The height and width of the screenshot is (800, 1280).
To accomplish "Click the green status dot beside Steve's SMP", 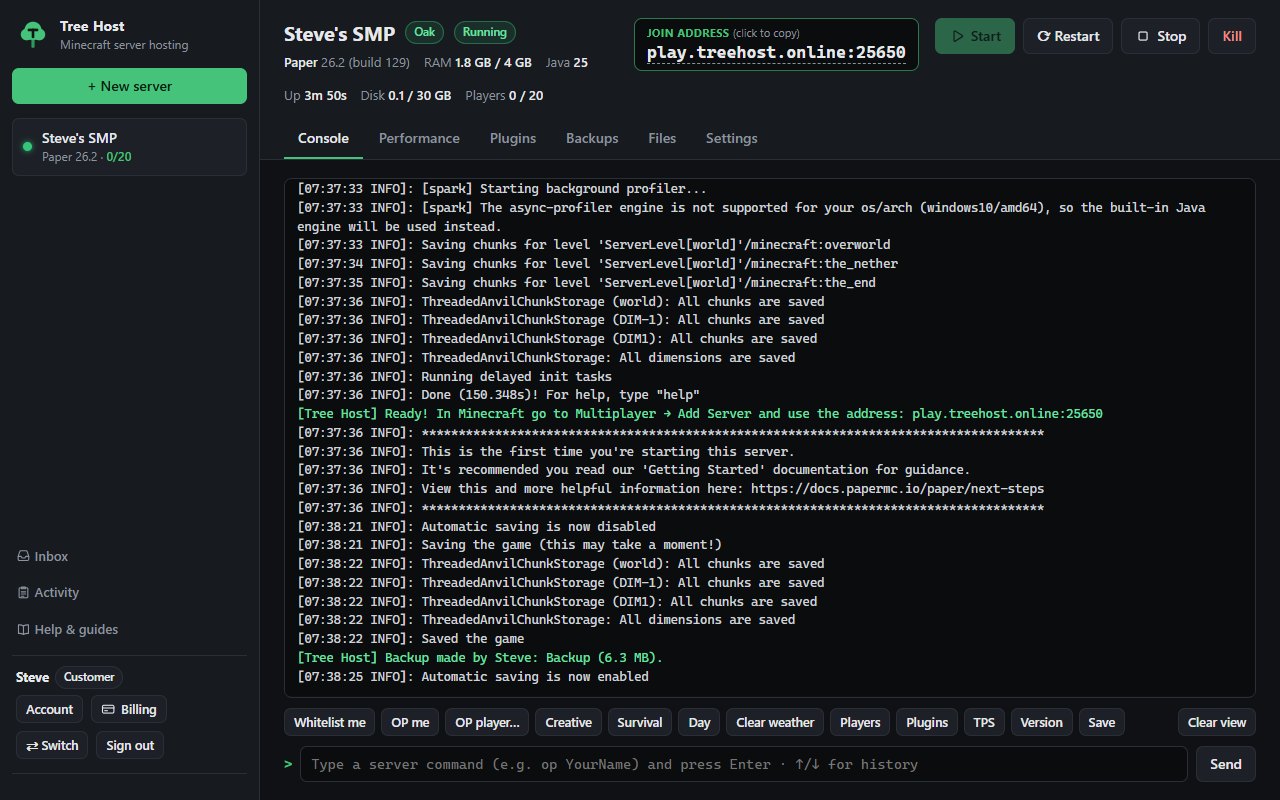I will click(x=28, y=147).
